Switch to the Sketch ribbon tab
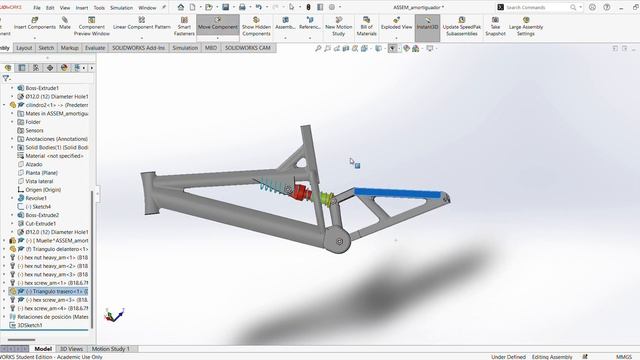 tap(46, 48)
